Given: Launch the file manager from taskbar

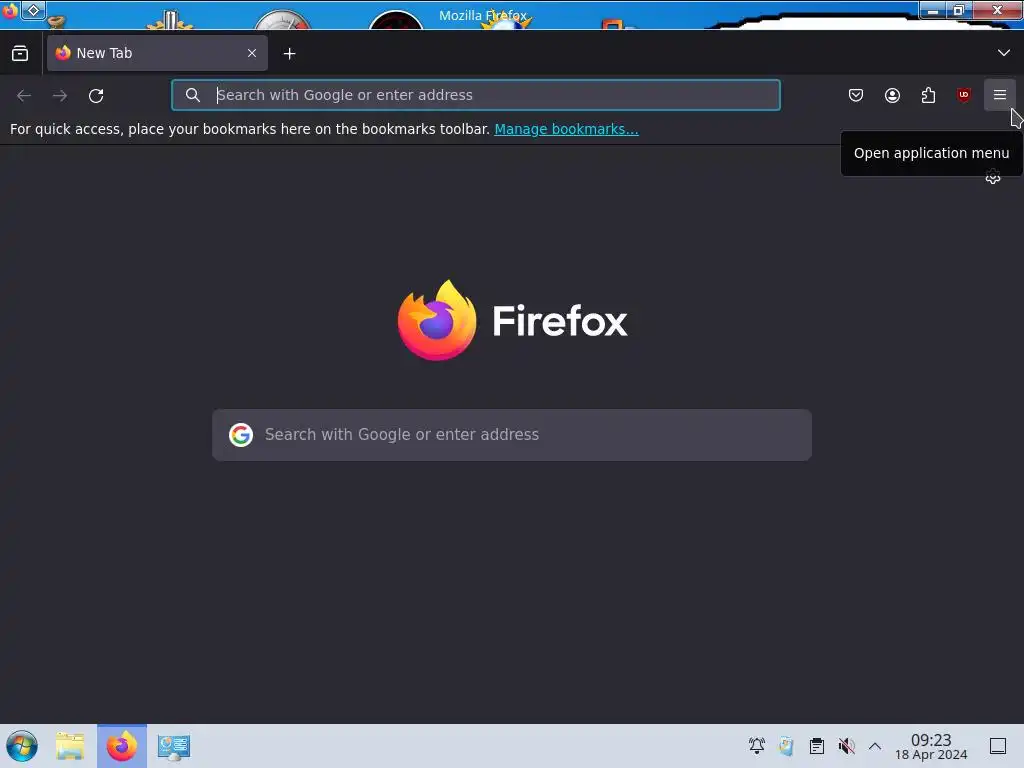Looking at the screenshot, I should (70, 746).
